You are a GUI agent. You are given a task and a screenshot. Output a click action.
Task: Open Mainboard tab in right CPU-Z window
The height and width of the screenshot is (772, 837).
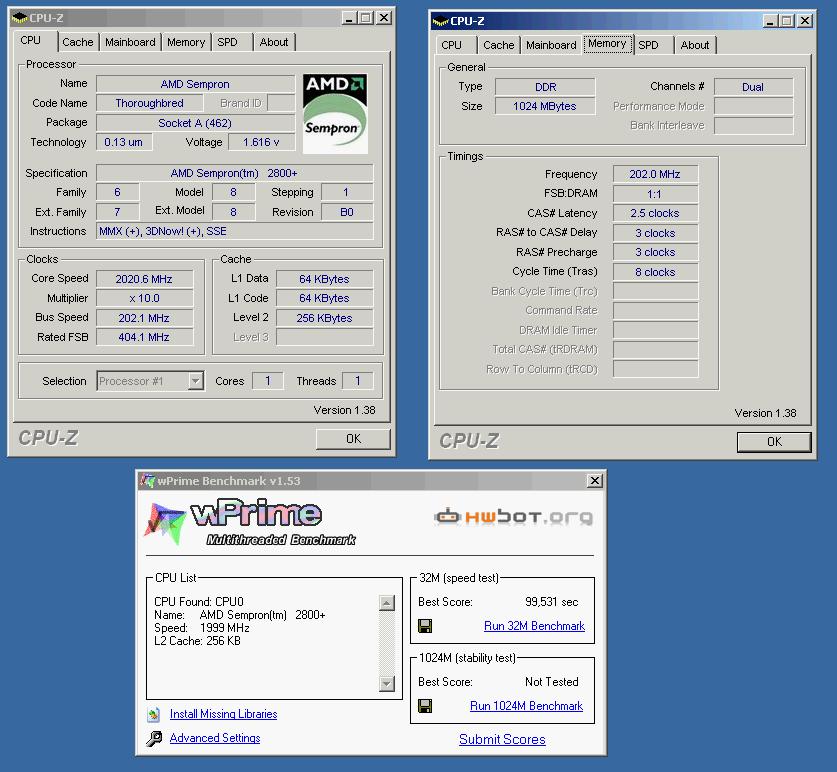point(551,45)
